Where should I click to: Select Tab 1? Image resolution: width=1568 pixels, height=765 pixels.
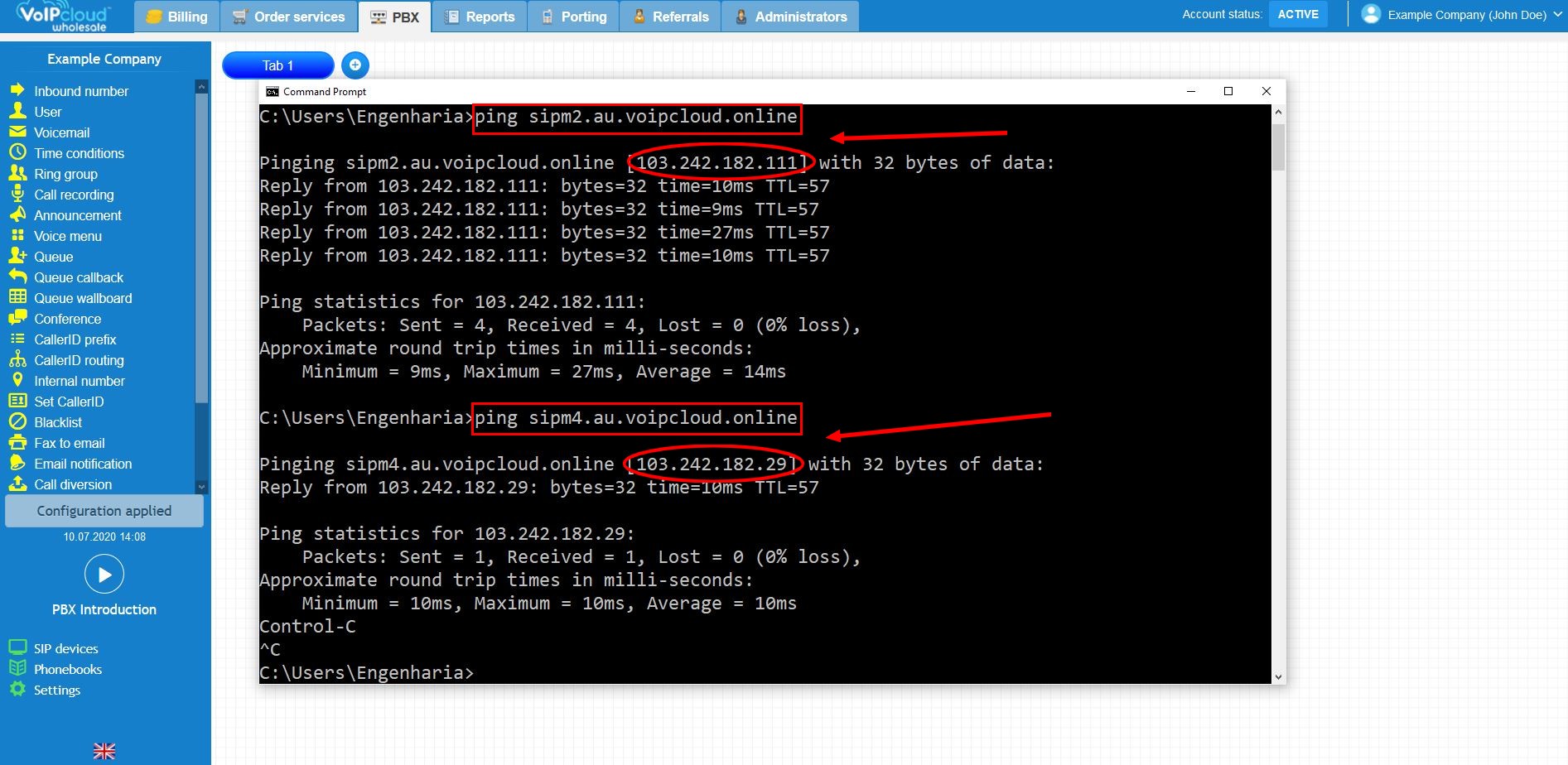[277, 65]
